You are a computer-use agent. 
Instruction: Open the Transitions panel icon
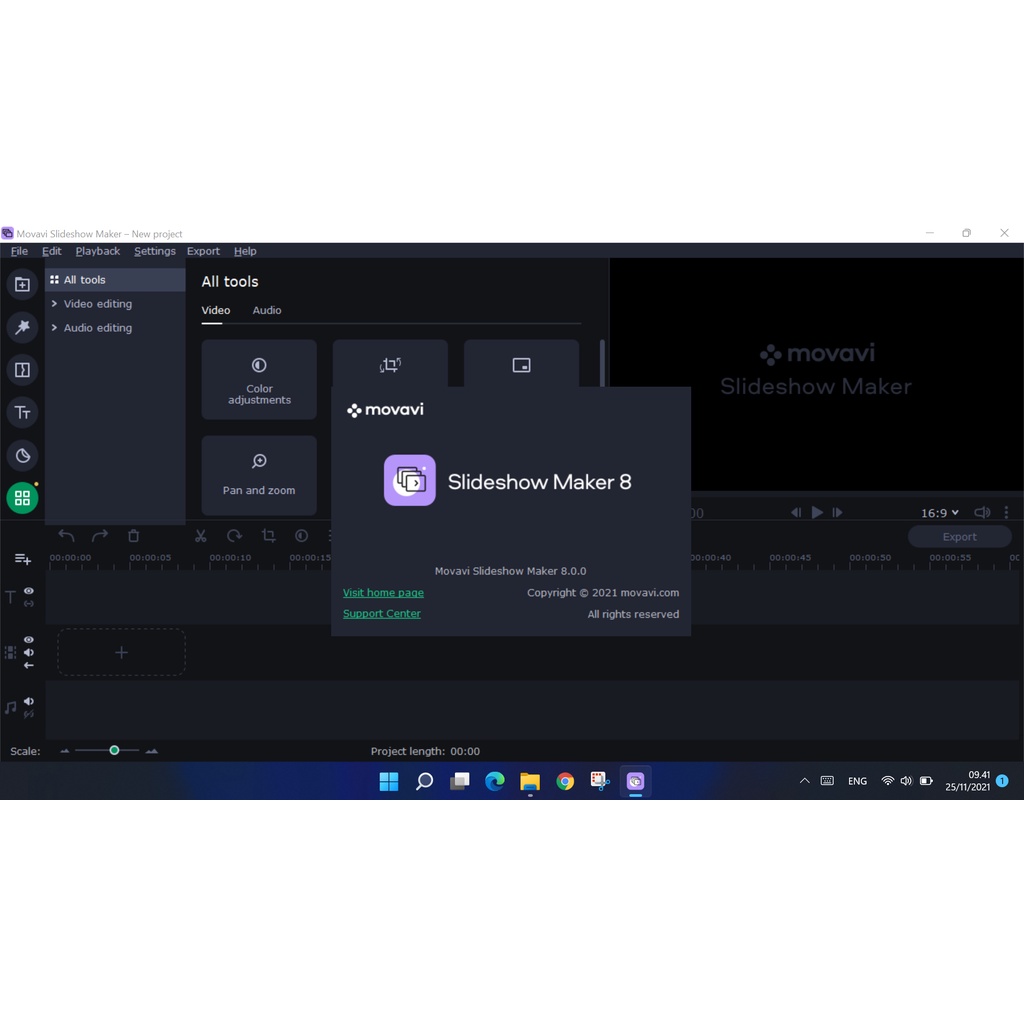pyautogui.click(x=22, y=370)
